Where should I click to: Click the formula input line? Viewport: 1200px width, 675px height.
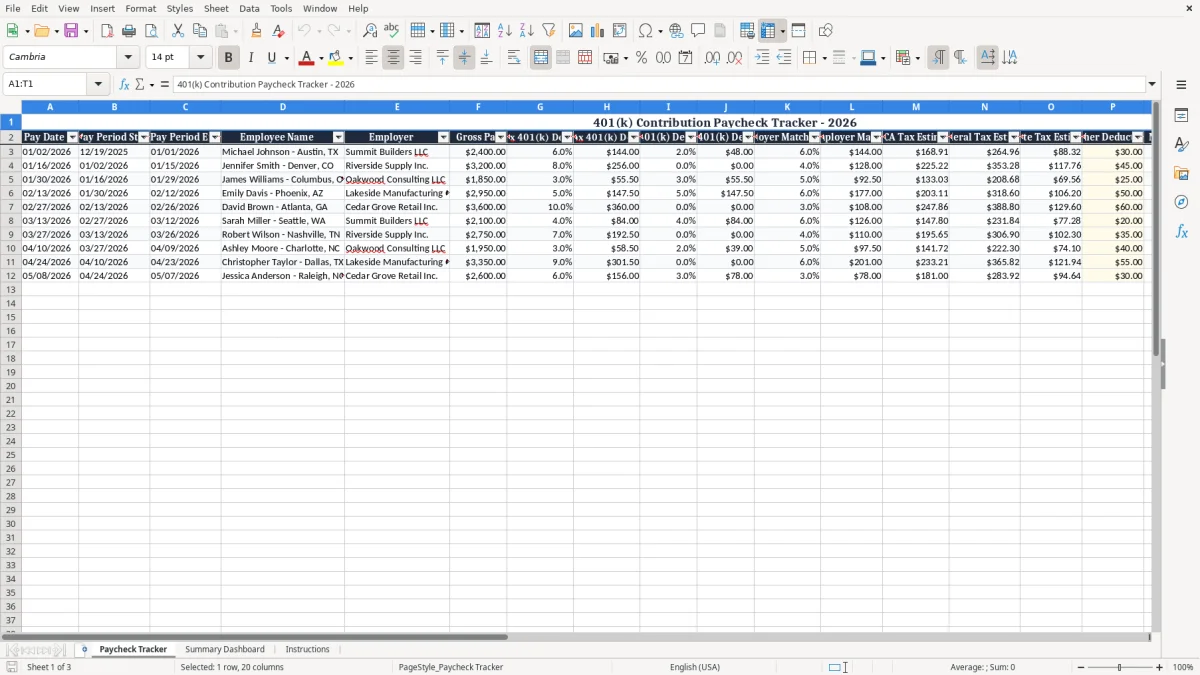click(658, 85)
